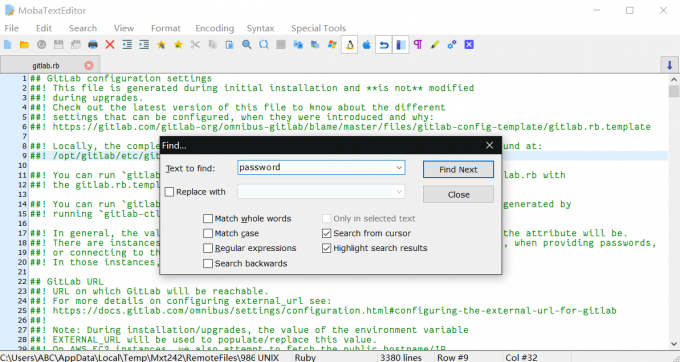Create a new file with toolbar icon
The image size is (680, 362).
coord(7,44)
